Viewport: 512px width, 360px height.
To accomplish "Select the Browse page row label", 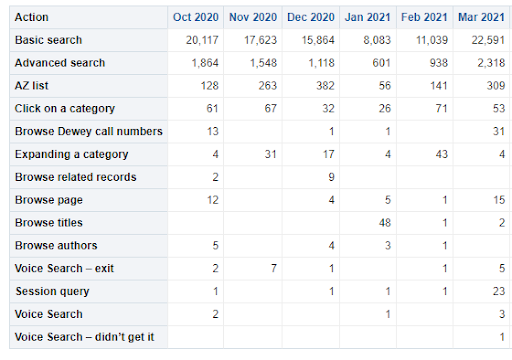I will 49,200.
